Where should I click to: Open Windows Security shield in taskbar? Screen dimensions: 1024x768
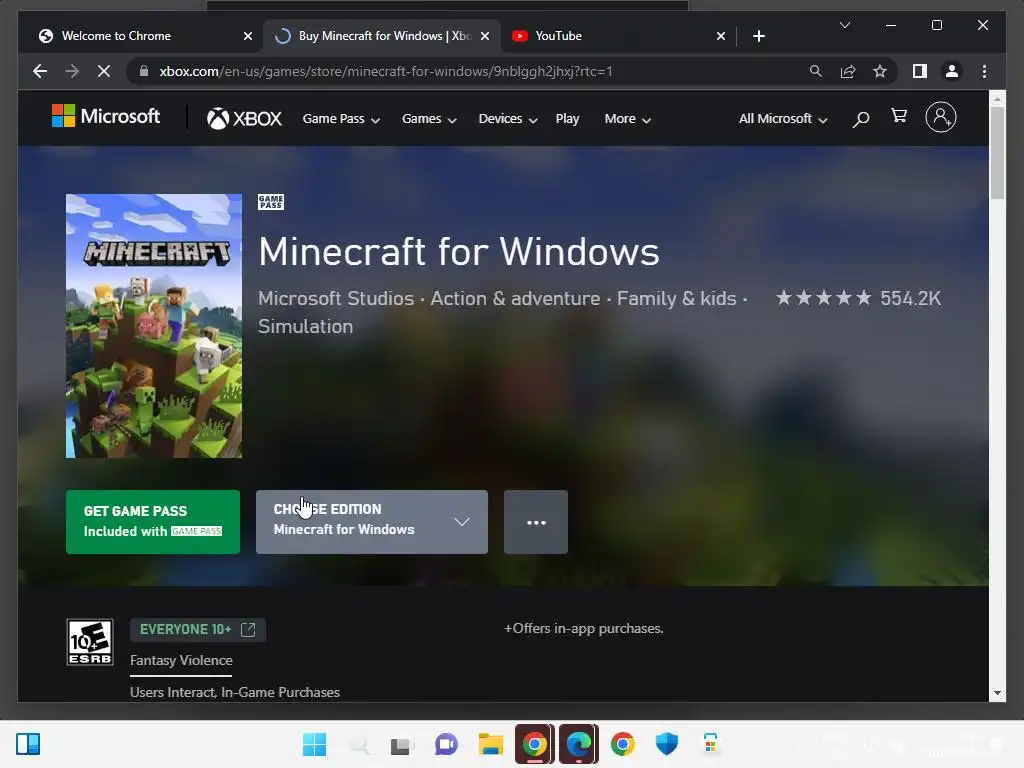666,744
